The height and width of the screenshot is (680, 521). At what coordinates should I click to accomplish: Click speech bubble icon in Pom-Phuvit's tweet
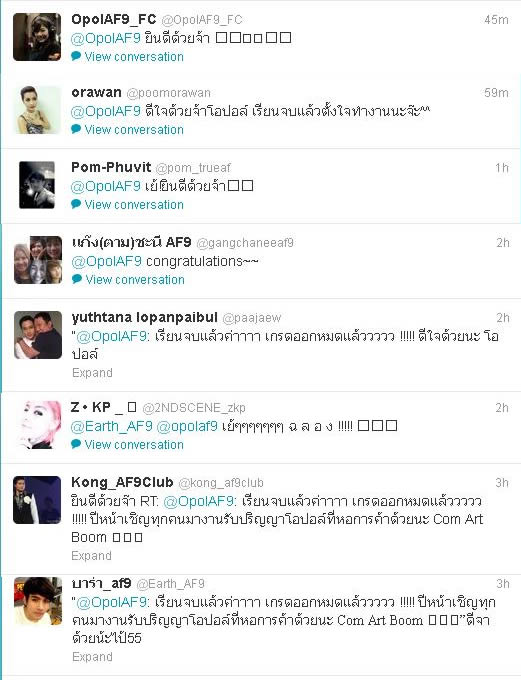pyautogui.click(x=76, y=204)
